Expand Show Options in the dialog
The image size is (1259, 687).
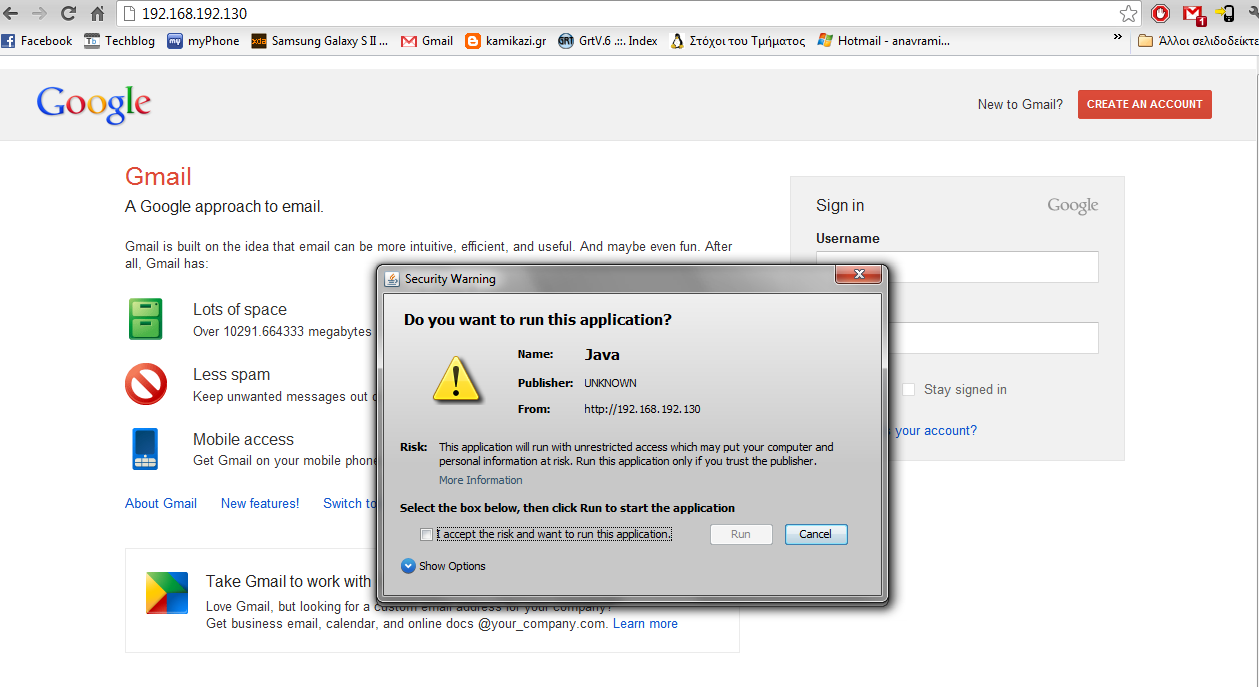click(x=443, y=566)
